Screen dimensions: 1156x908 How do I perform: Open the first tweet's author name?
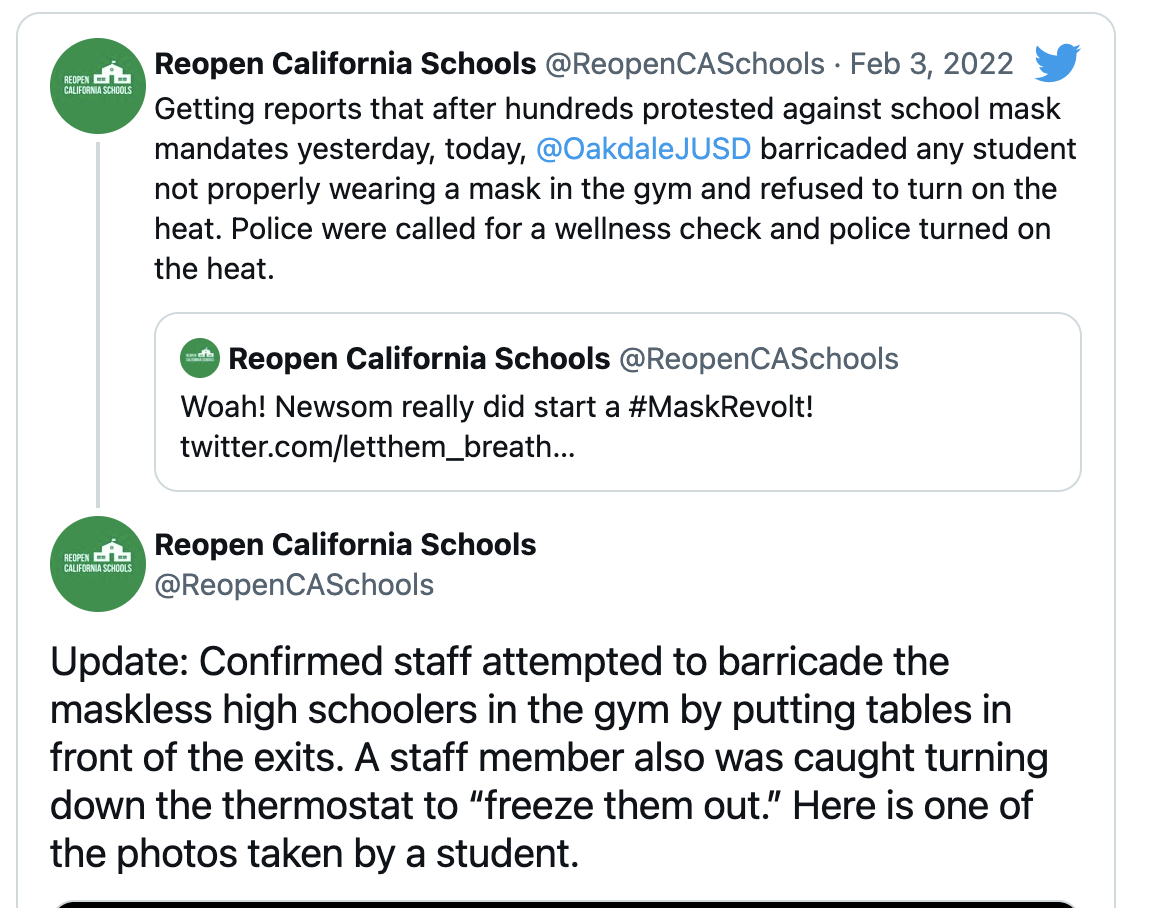[345, 65]
